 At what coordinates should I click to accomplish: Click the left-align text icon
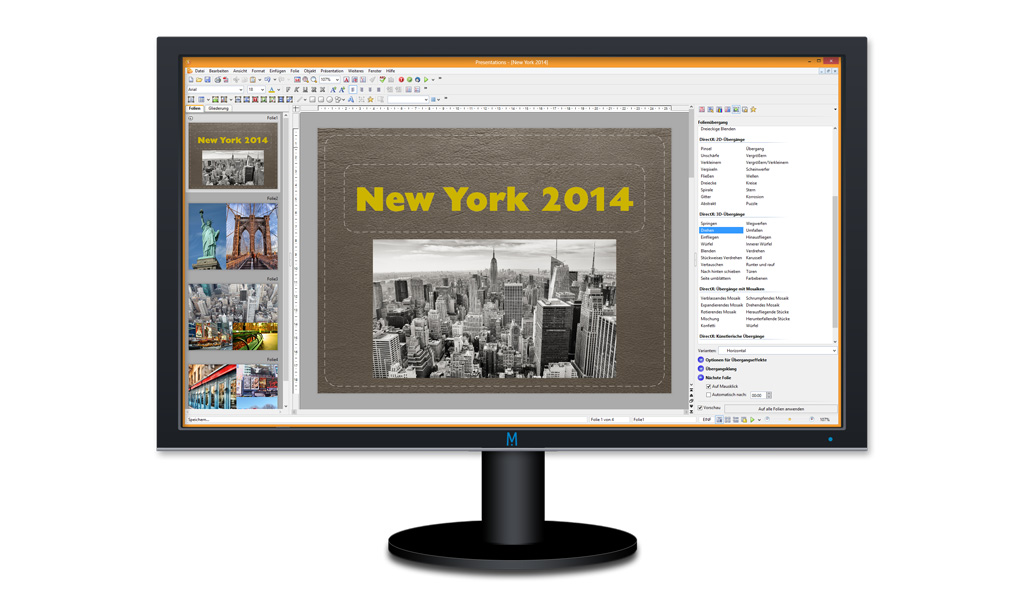(353, 89)
